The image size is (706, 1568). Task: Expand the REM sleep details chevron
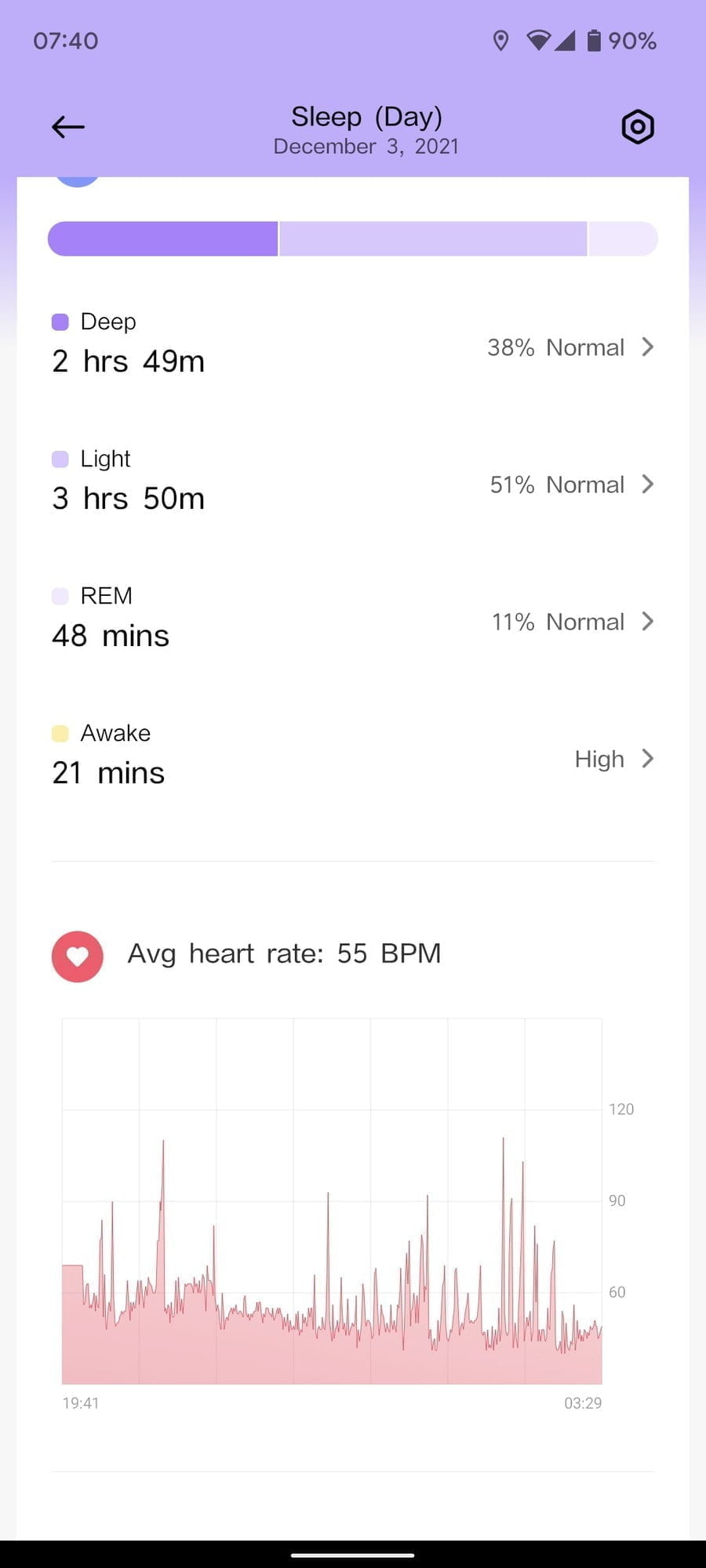647,622
